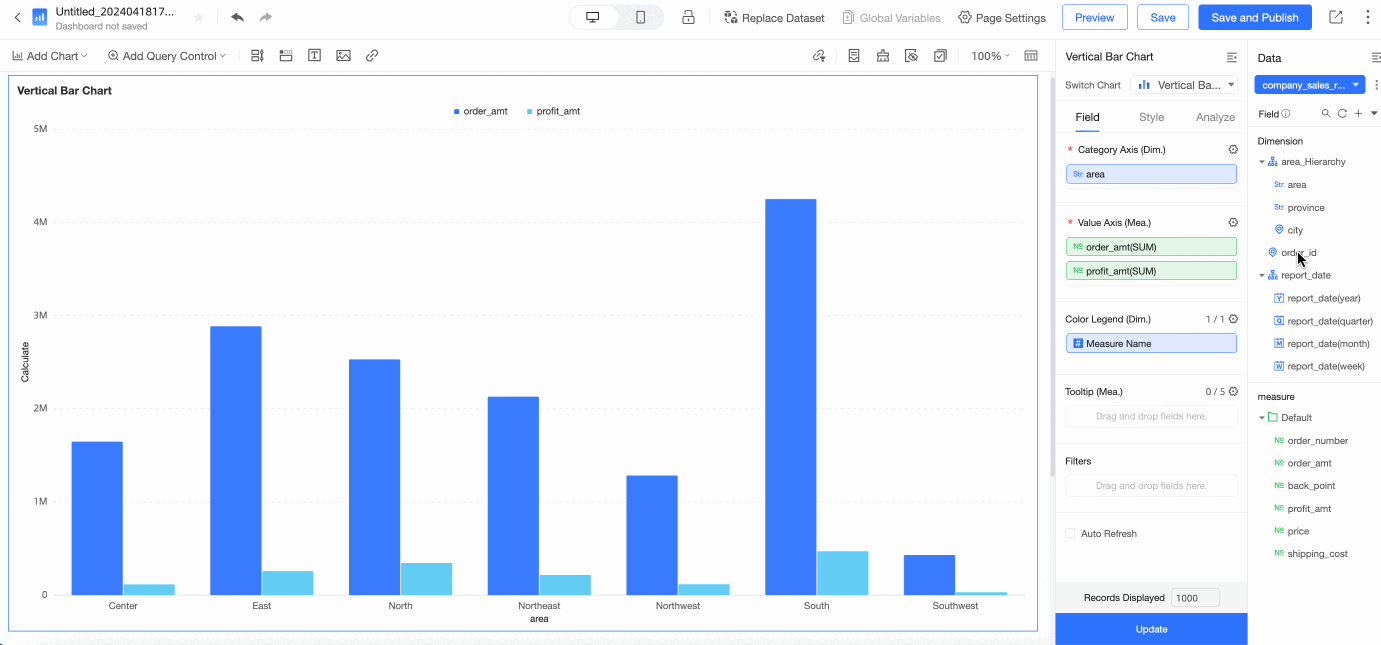Switch to the Field tab

point(1087,117)
